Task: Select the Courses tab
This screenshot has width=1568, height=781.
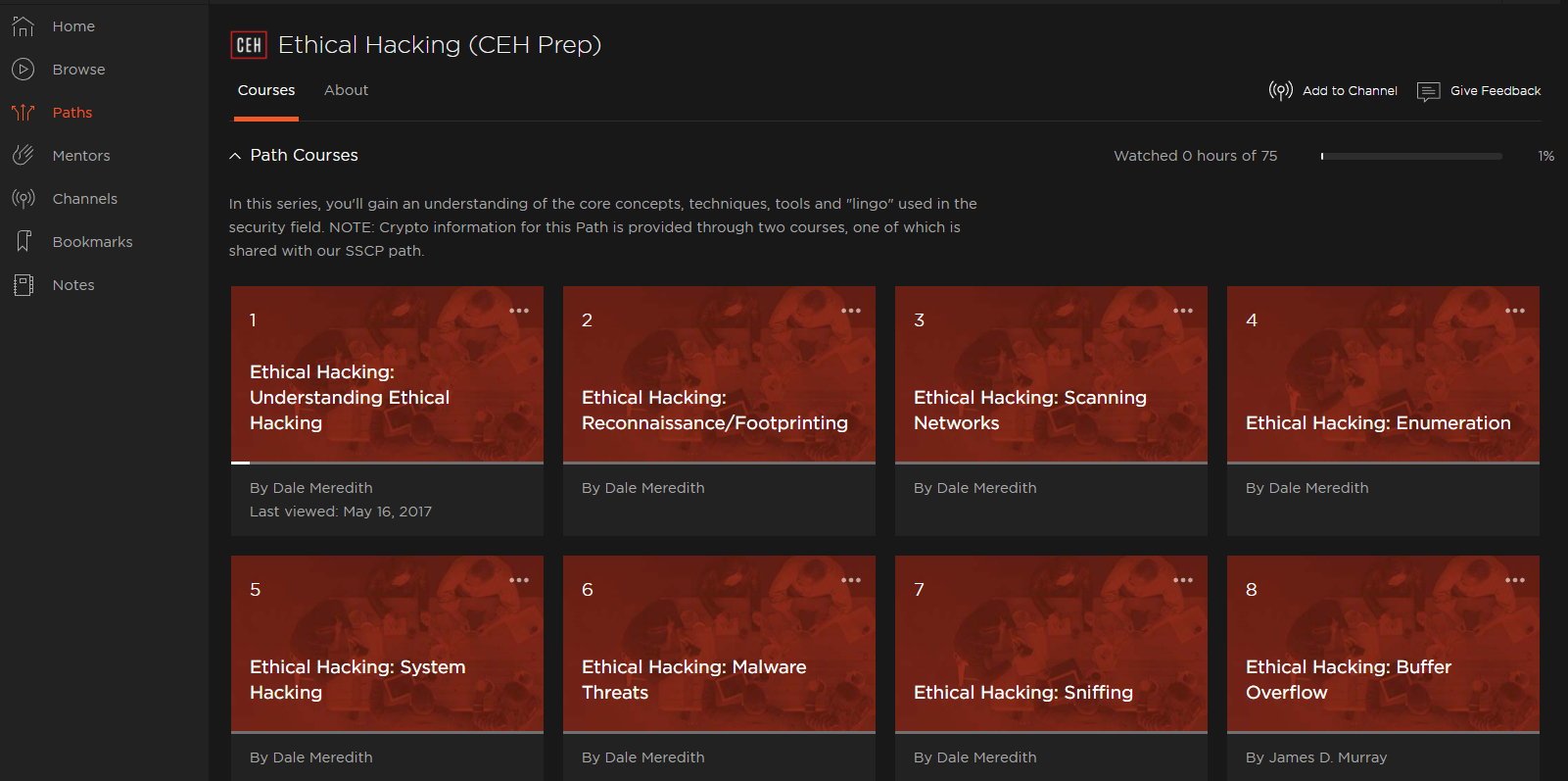Action: tap(266, 90)
